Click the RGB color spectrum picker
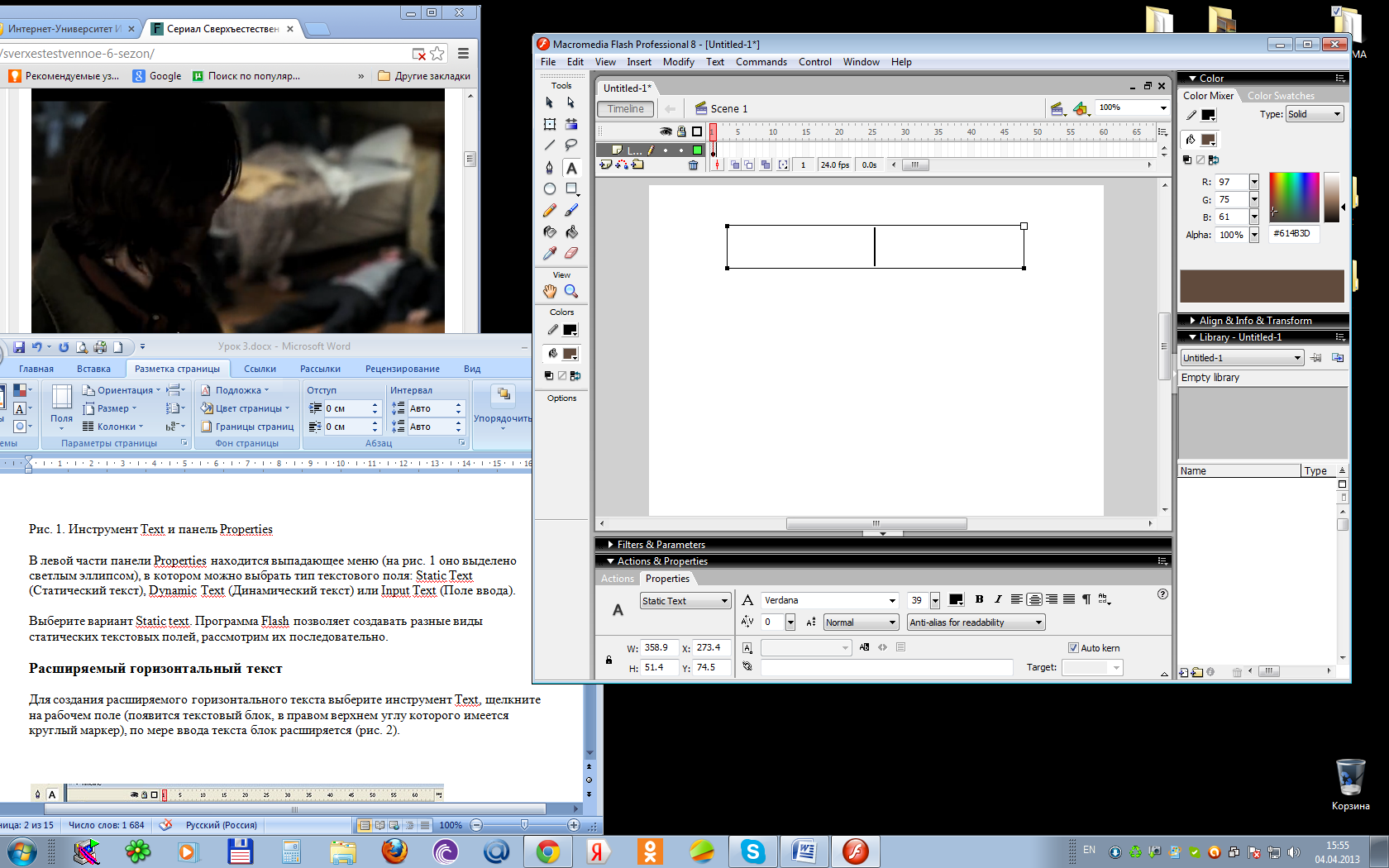 [x=1294, y=197]
